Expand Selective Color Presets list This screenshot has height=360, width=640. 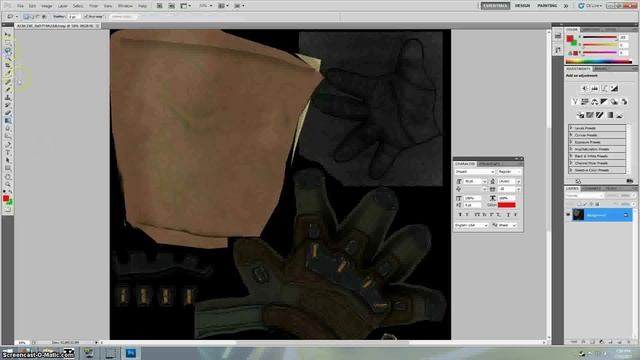pyautogui.click(x=571, y=170)
